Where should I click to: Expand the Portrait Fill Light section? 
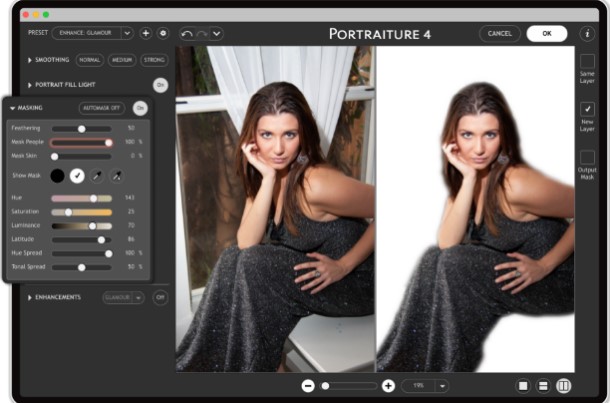pyautogui.click(x=30, y=85)
